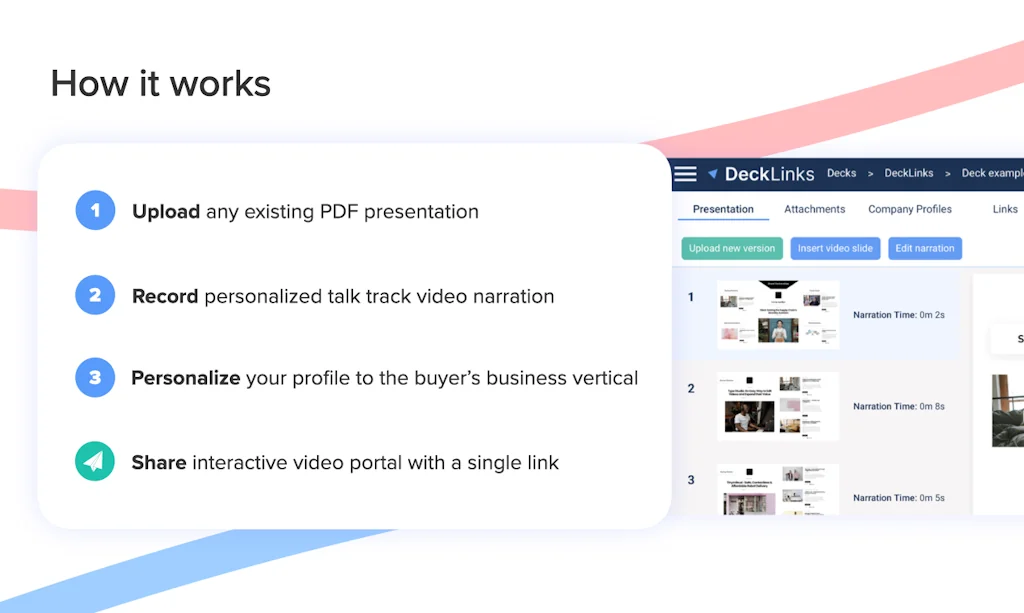Click the 'How it works' heading
Viewport: 1024px width, 613px height.
click(161, 84)
